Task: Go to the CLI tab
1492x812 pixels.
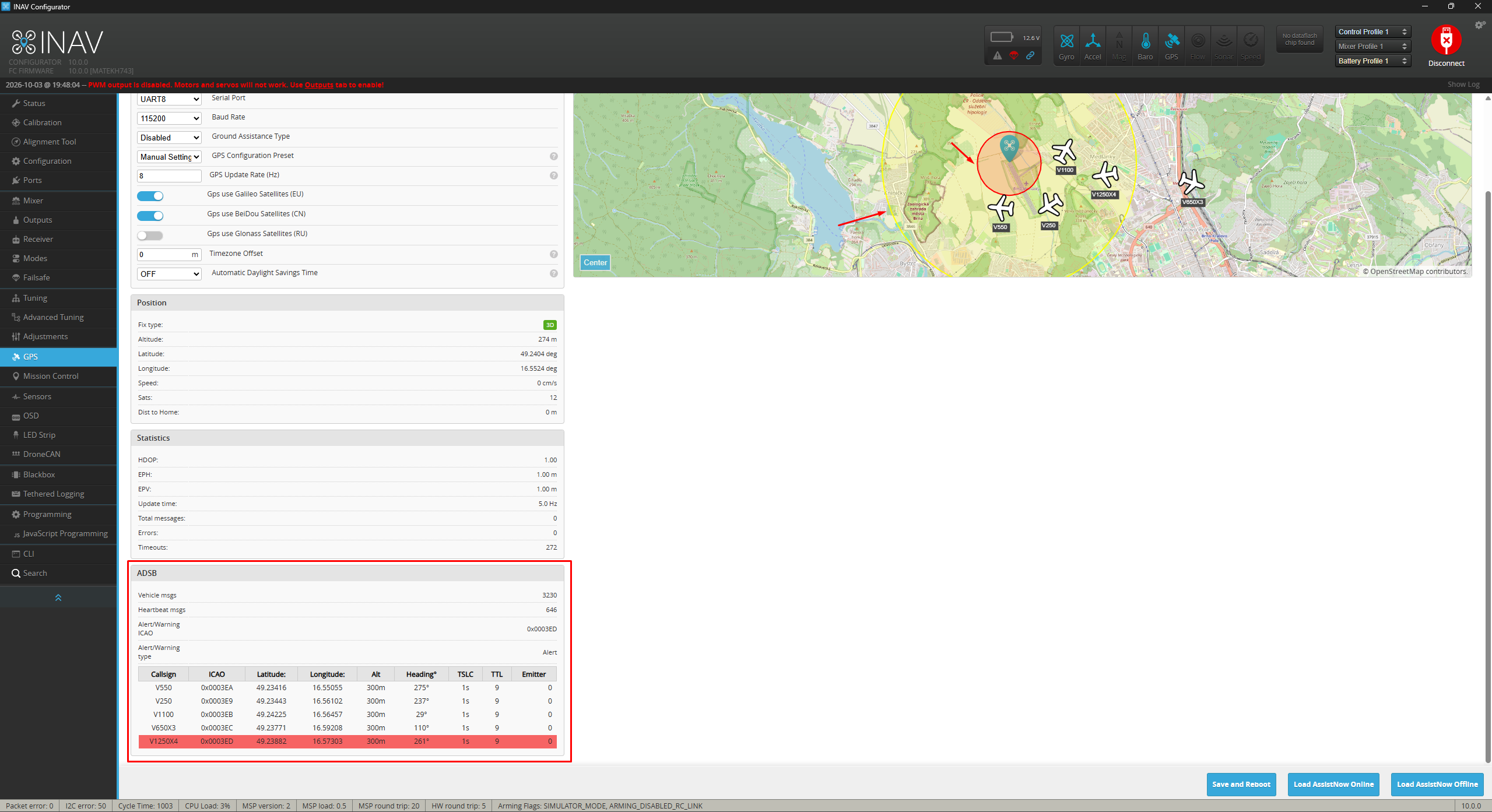Action: [x=58, y=554]
